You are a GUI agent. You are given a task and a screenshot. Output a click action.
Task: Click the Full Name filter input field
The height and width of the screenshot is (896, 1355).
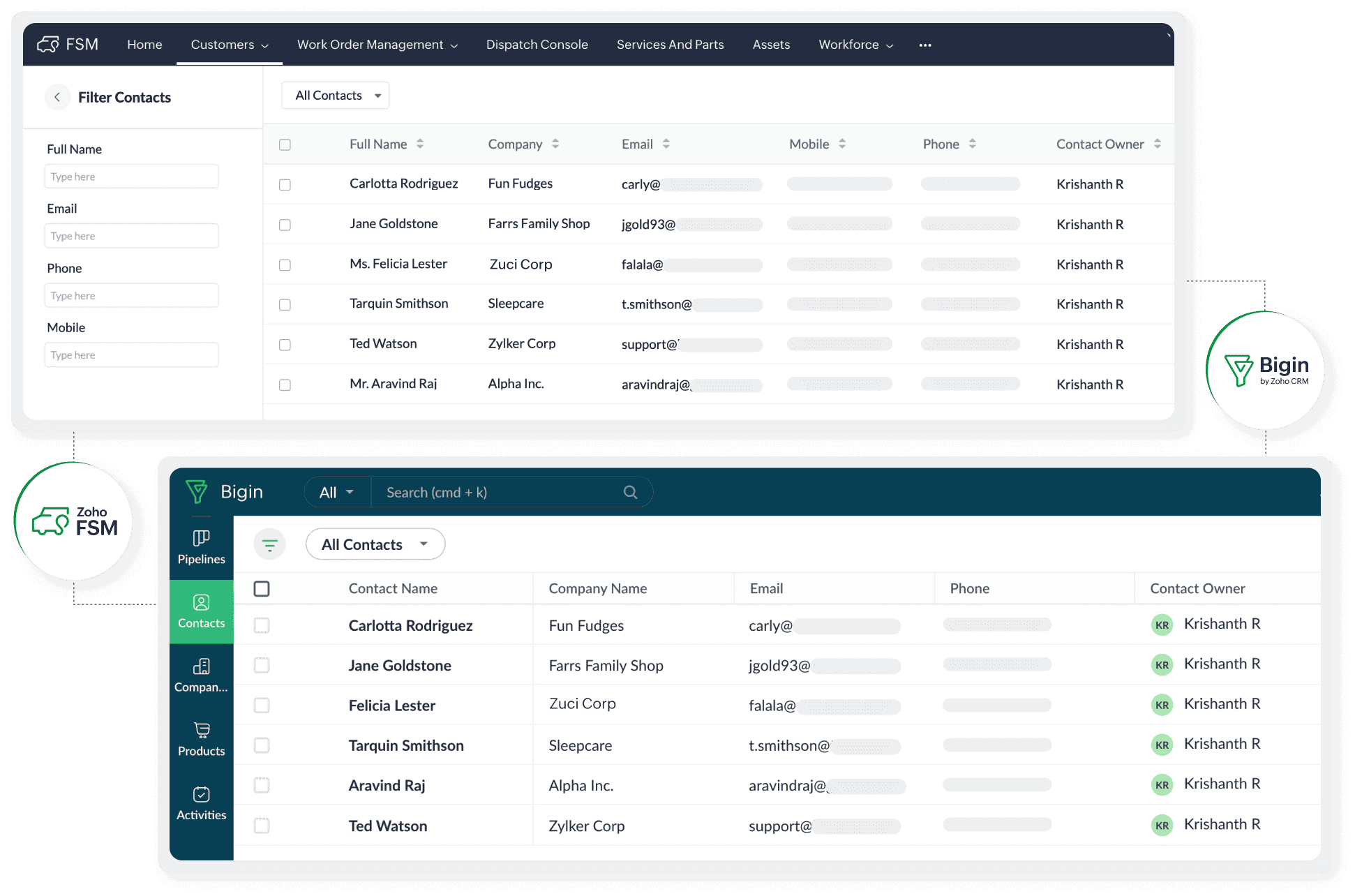point(131,177)
